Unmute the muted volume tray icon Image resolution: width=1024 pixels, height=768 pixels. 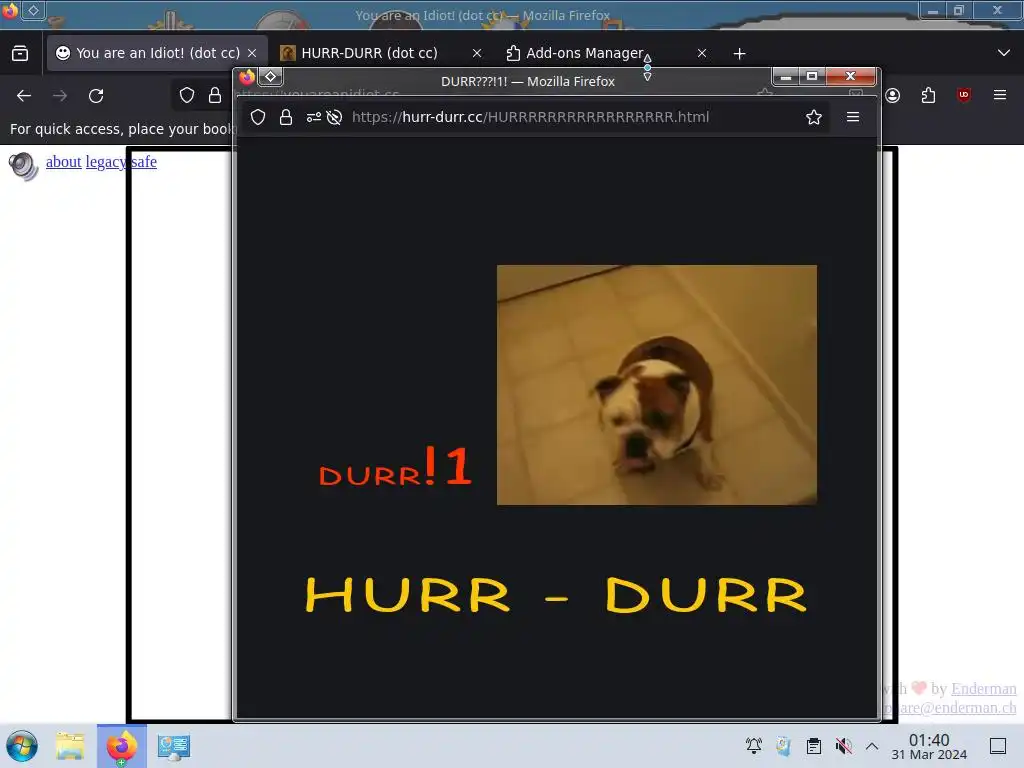coord(844,746)
